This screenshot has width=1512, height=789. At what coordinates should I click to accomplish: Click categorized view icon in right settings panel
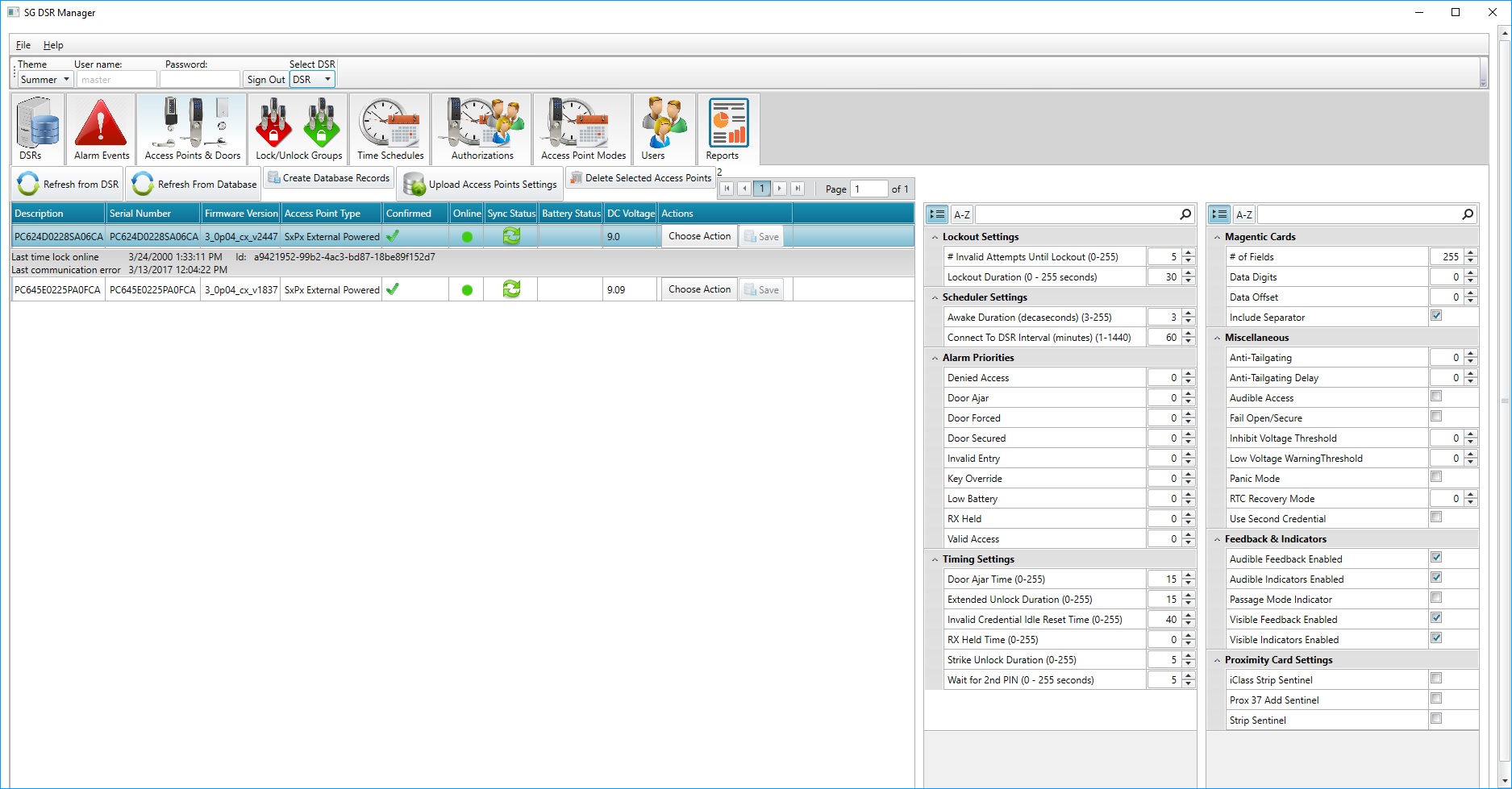click(x=1218, y=214)
